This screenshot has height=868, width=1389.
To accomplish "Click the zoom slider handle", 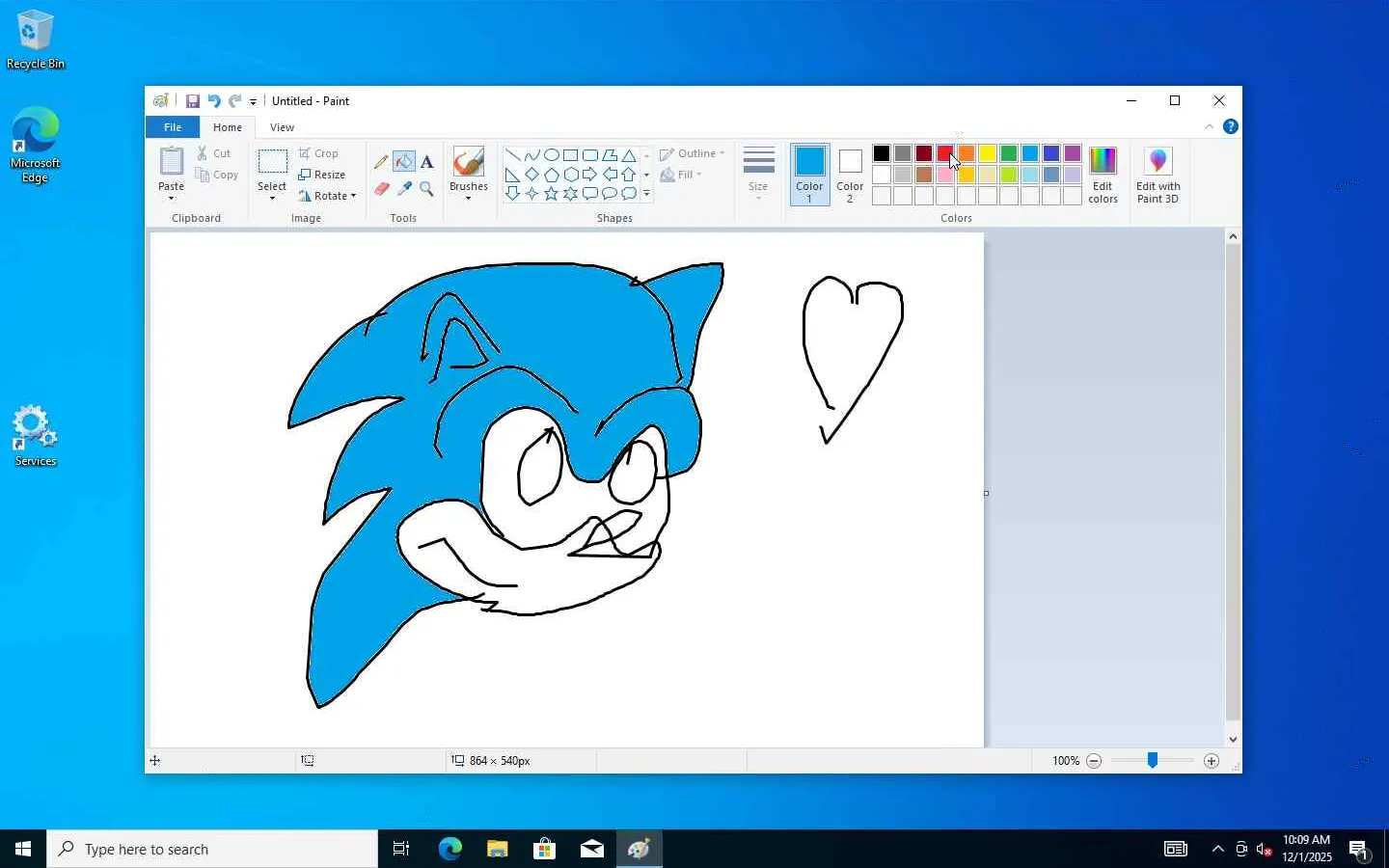I will (1152, 761).
